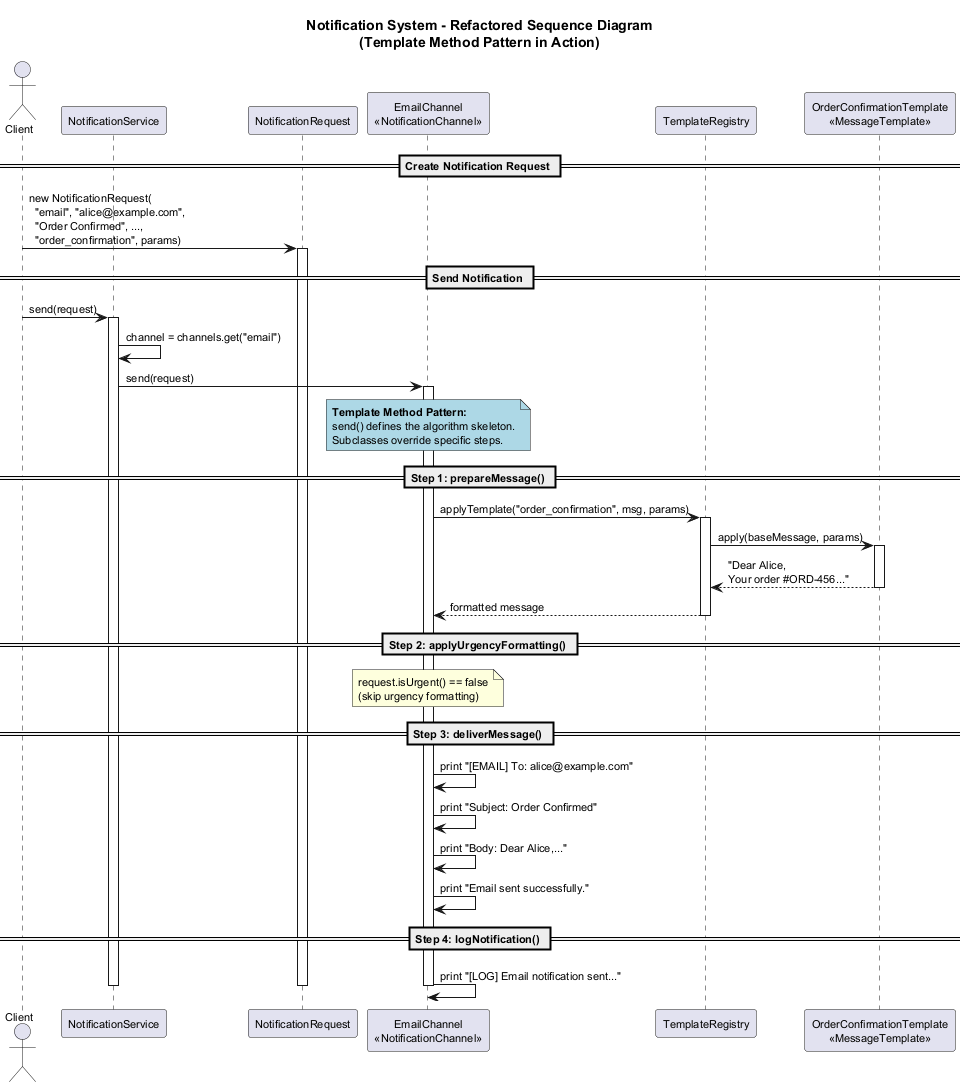The height and width of the screenshot is (1087, 966).
Task: Click the Step 4: logNotification() divider
Action: click(477, 939)
